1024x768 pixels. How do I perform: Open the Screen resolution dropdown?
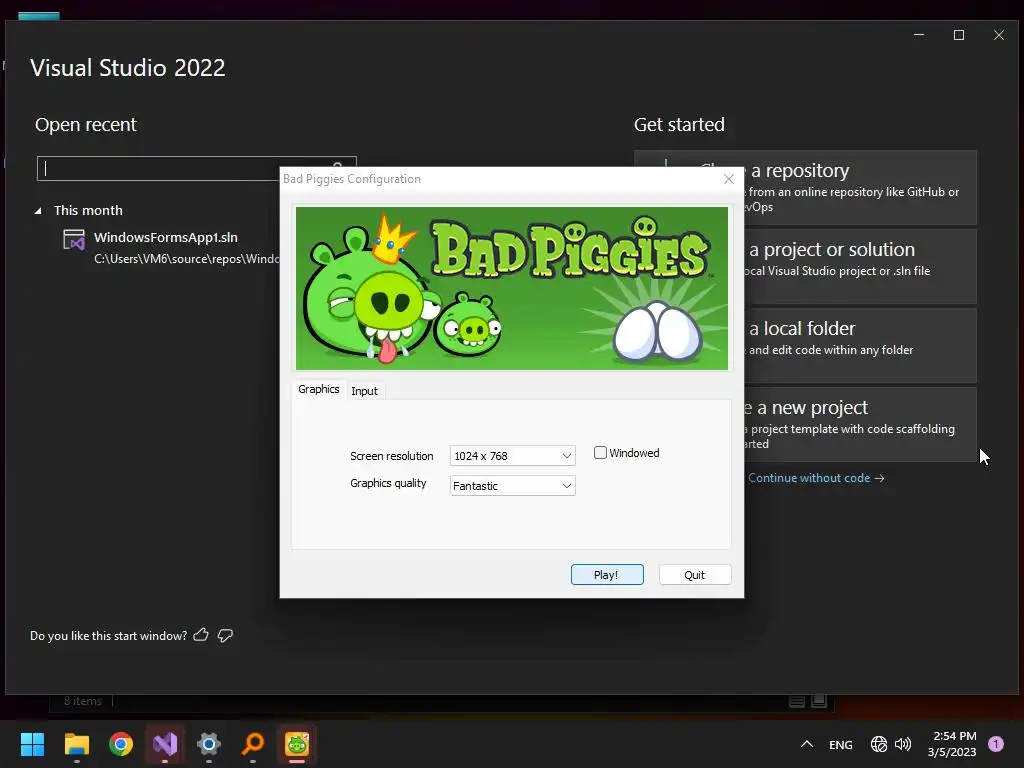[513, 456]
